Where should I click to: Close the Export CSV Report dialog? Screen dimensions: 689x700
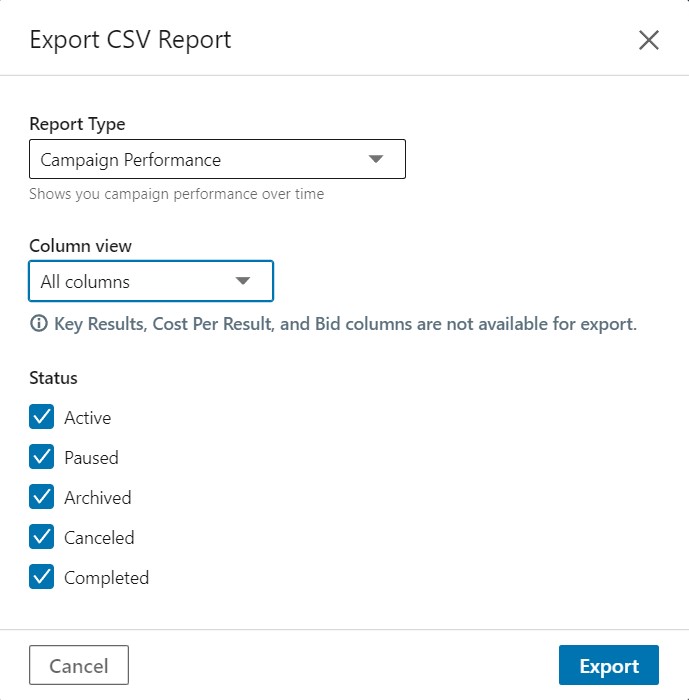coord(649,41)
